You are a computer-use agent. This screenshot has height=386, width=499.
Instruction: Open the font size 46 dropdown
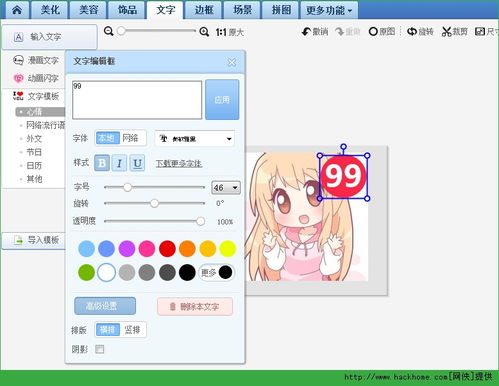[x=226, y=188]
